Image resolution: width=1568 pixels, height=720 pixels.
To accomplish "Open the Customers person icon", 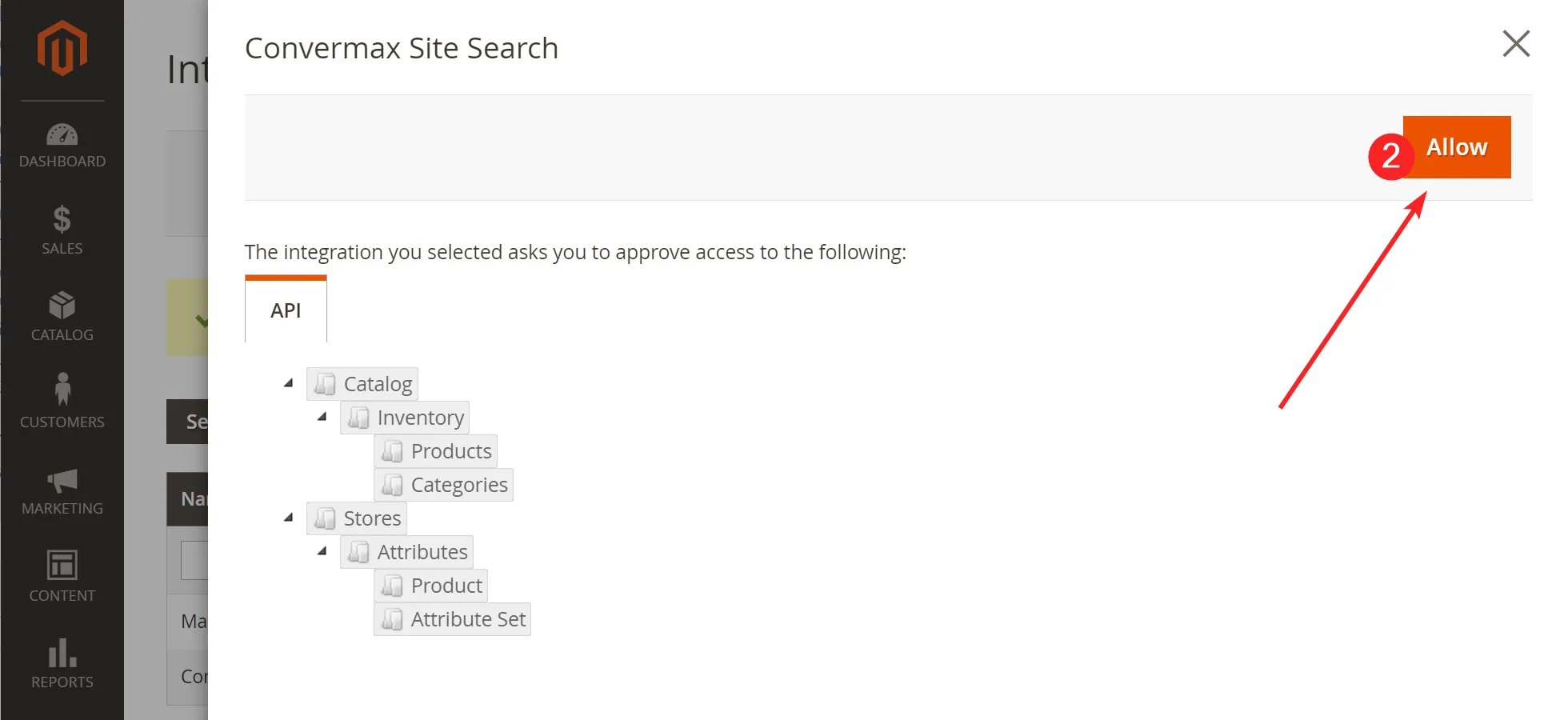I will click(62, 390).
